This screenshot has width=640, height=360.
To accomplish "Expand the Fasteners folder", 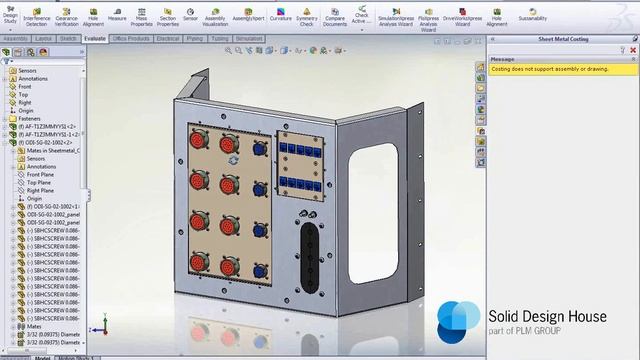I will click(x=5, y=119).
